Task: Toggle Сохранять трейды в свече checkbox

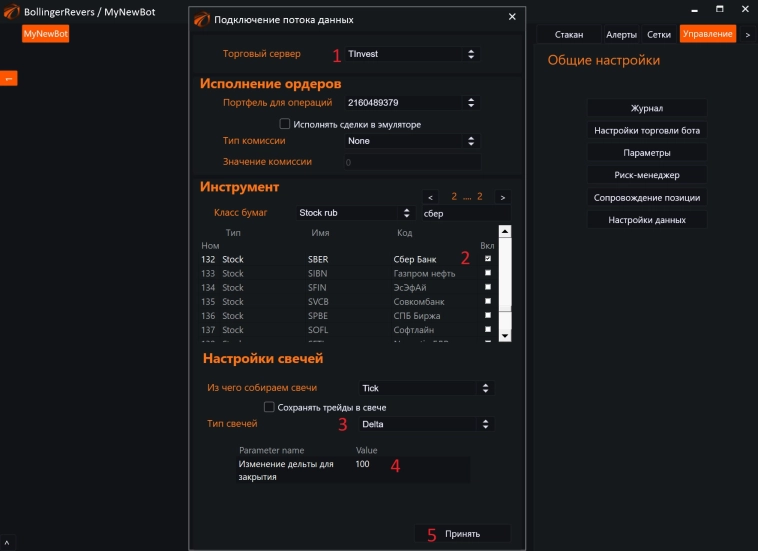Action: click(x=269, y=407)
